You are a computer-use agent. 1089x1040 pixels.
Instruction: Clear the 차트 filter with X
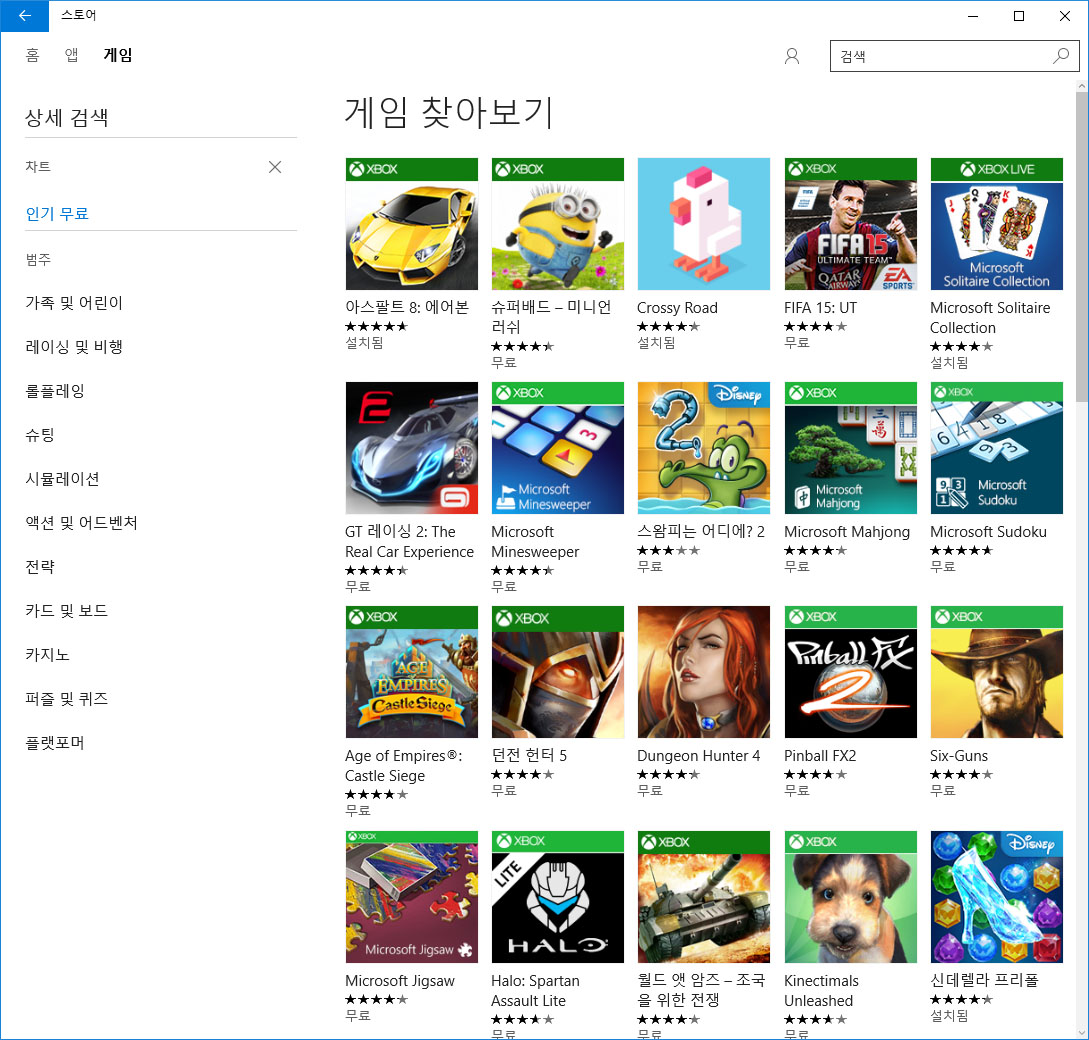(275, 167)
